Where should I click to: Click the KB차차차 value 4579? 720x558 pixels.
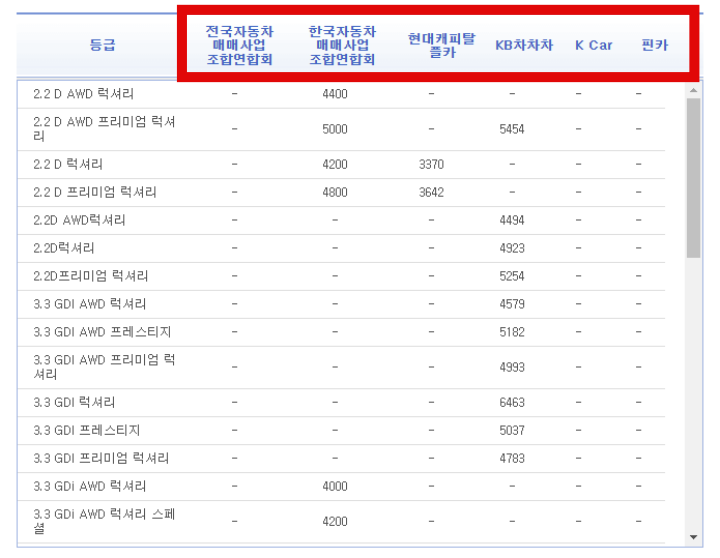(512, 304)
